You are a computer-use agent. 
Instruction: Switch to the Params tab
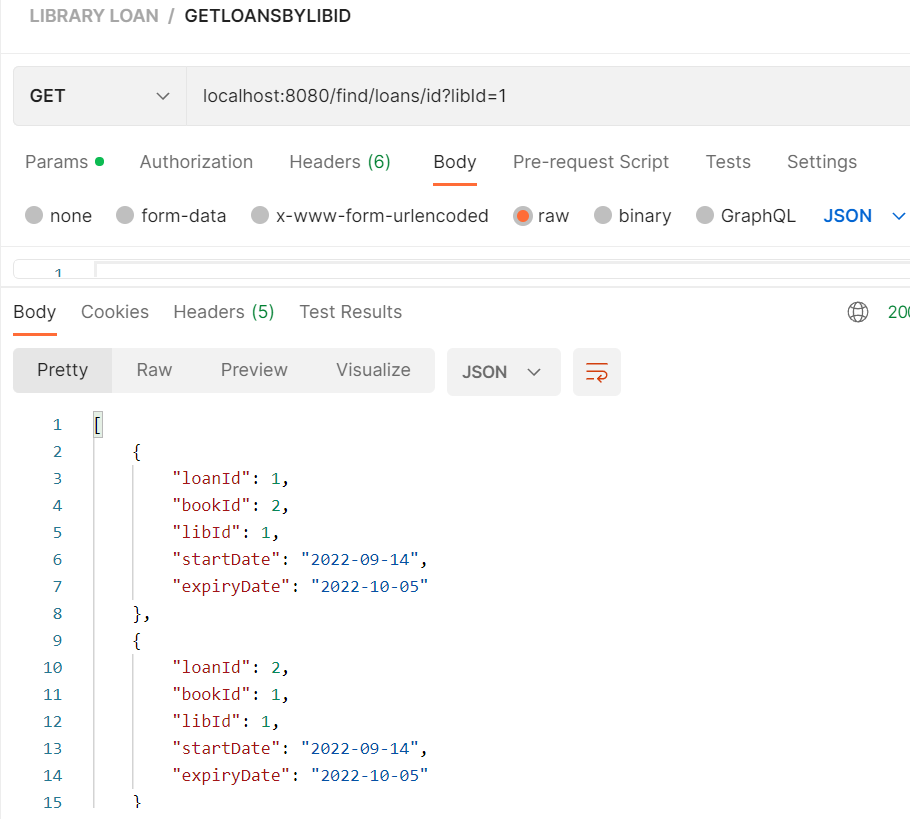point(64,162)
